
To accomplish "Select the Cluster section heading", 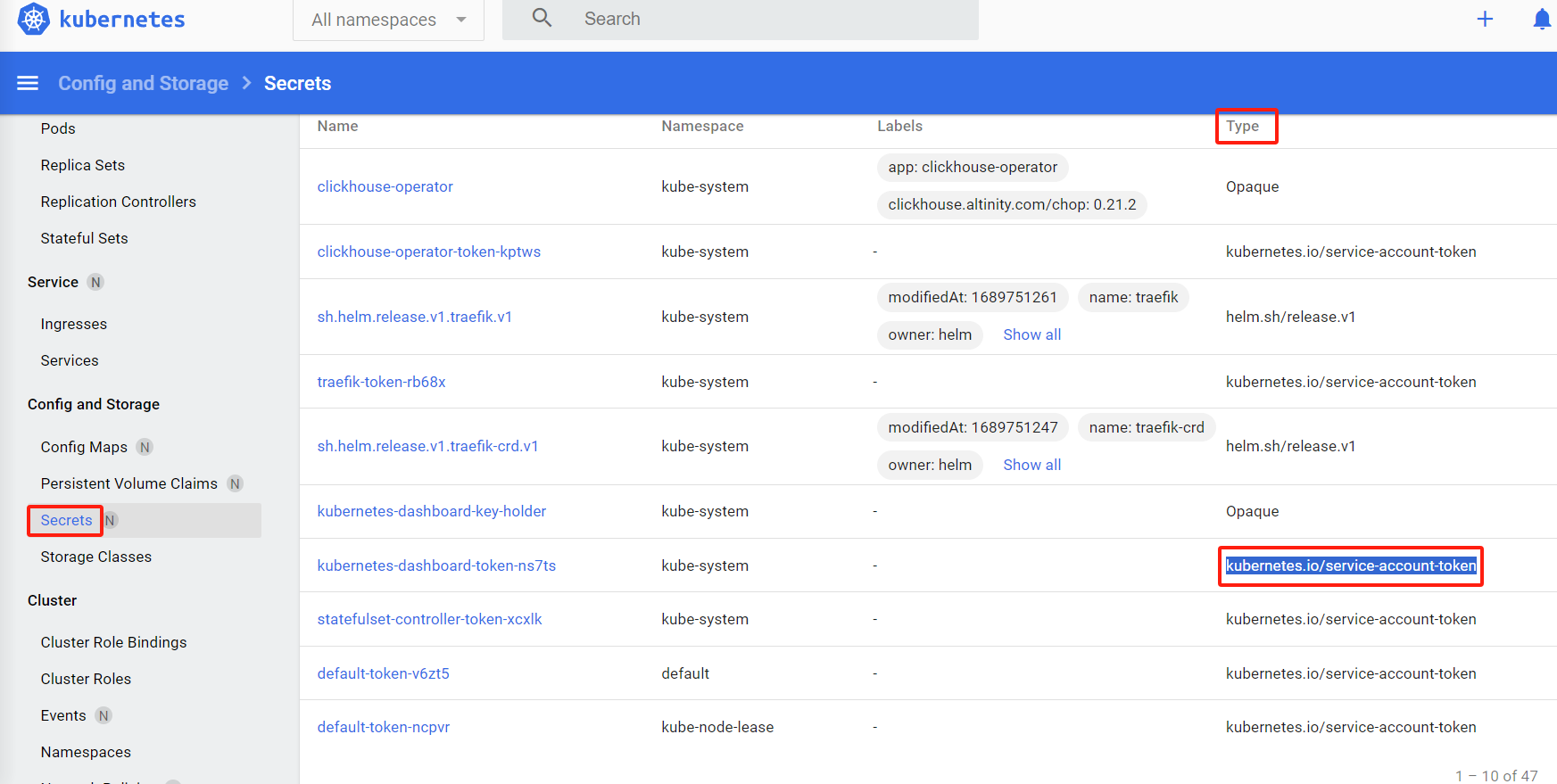I will coord(52,600).
